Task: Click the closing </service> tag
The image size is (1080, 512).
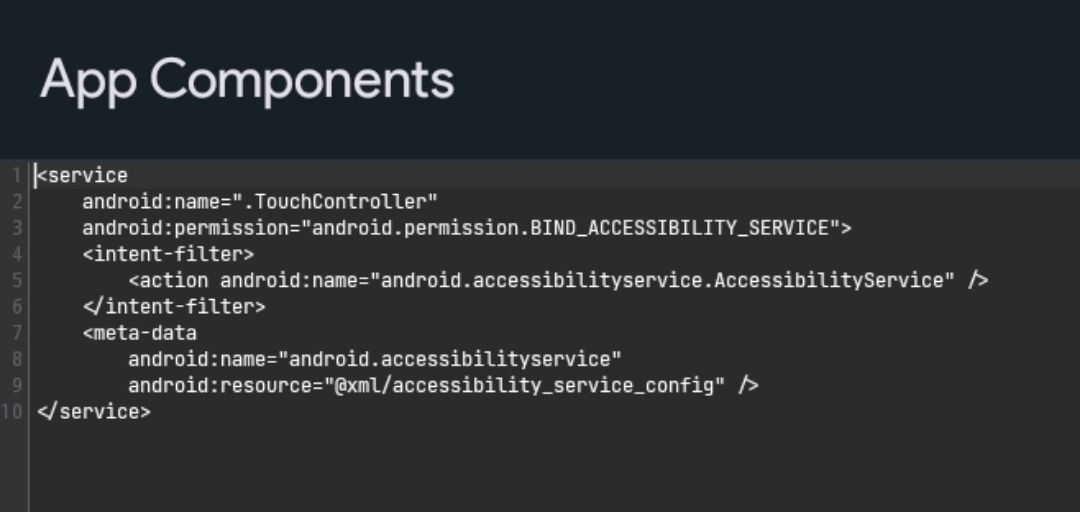Action: 94,411
